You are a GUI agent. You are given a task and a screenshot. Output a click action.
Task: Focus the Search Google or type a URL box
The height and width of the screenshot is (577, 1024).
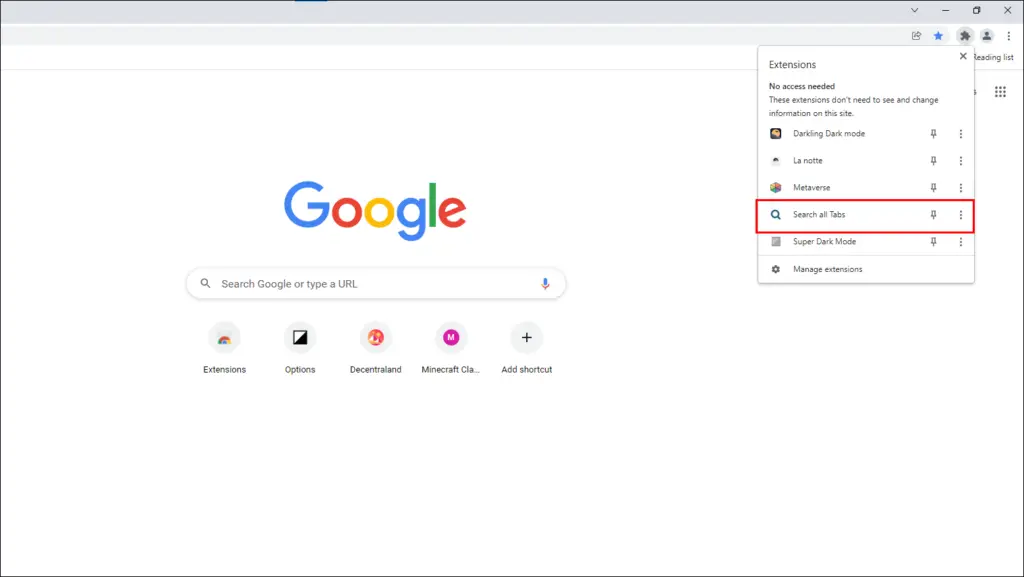tap(376, 284)
